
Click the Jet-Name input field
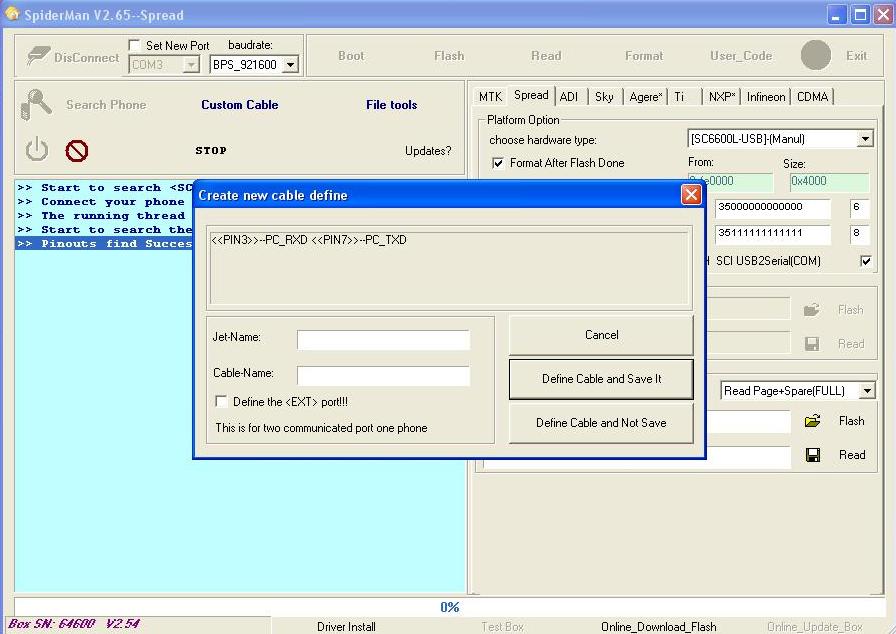(x=383, y=339)
